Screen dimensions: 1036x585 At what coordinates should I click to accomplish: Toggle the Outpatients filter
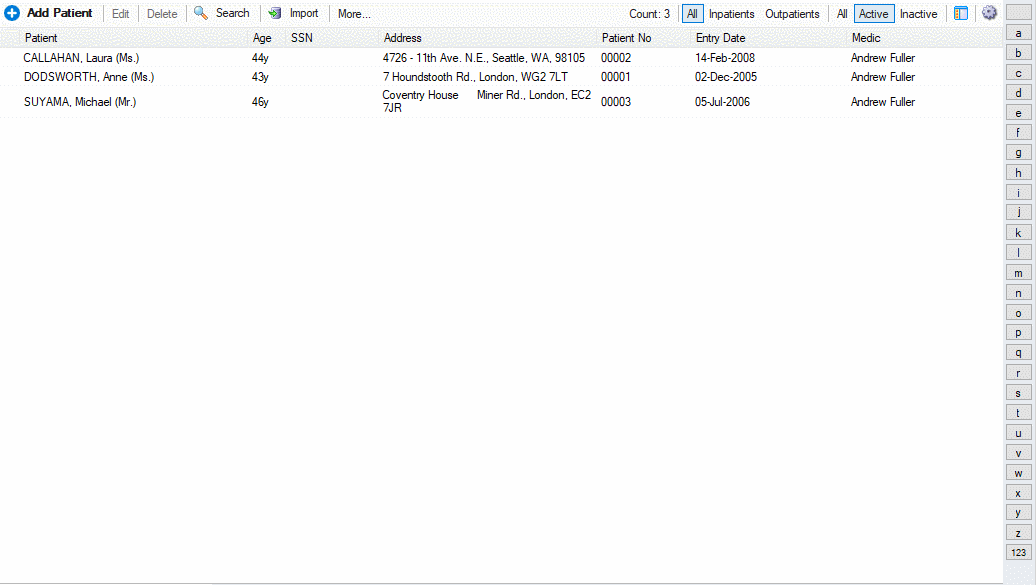tap(792, 14)
